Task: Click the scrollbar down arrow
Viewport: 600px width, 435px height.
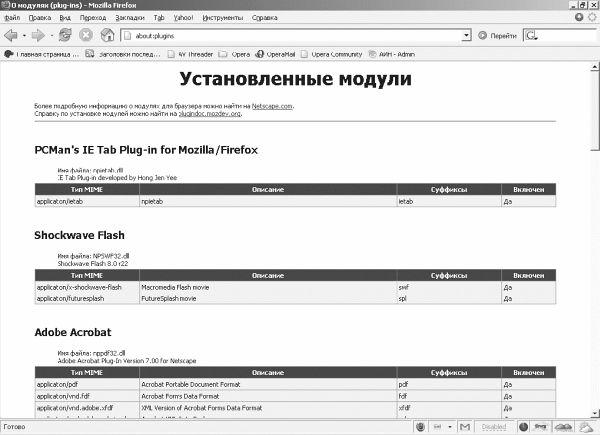Action: pyautogui.click(x=595, y=413)
